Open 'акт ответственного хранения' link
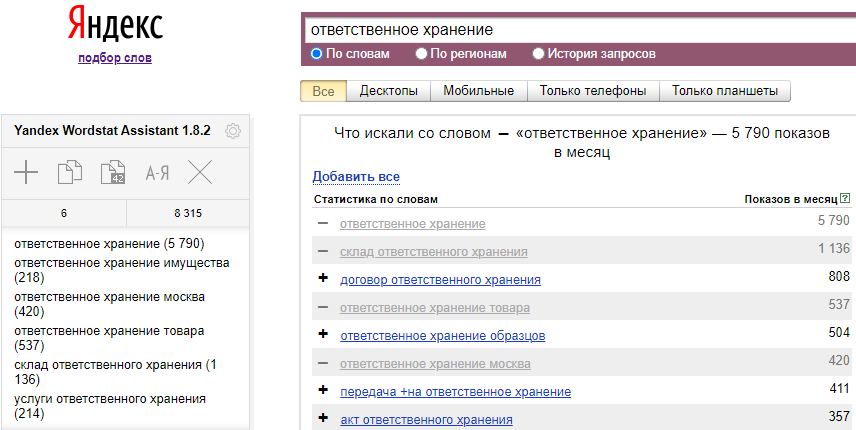Screen dimensions: 856x430 [426, 420]
